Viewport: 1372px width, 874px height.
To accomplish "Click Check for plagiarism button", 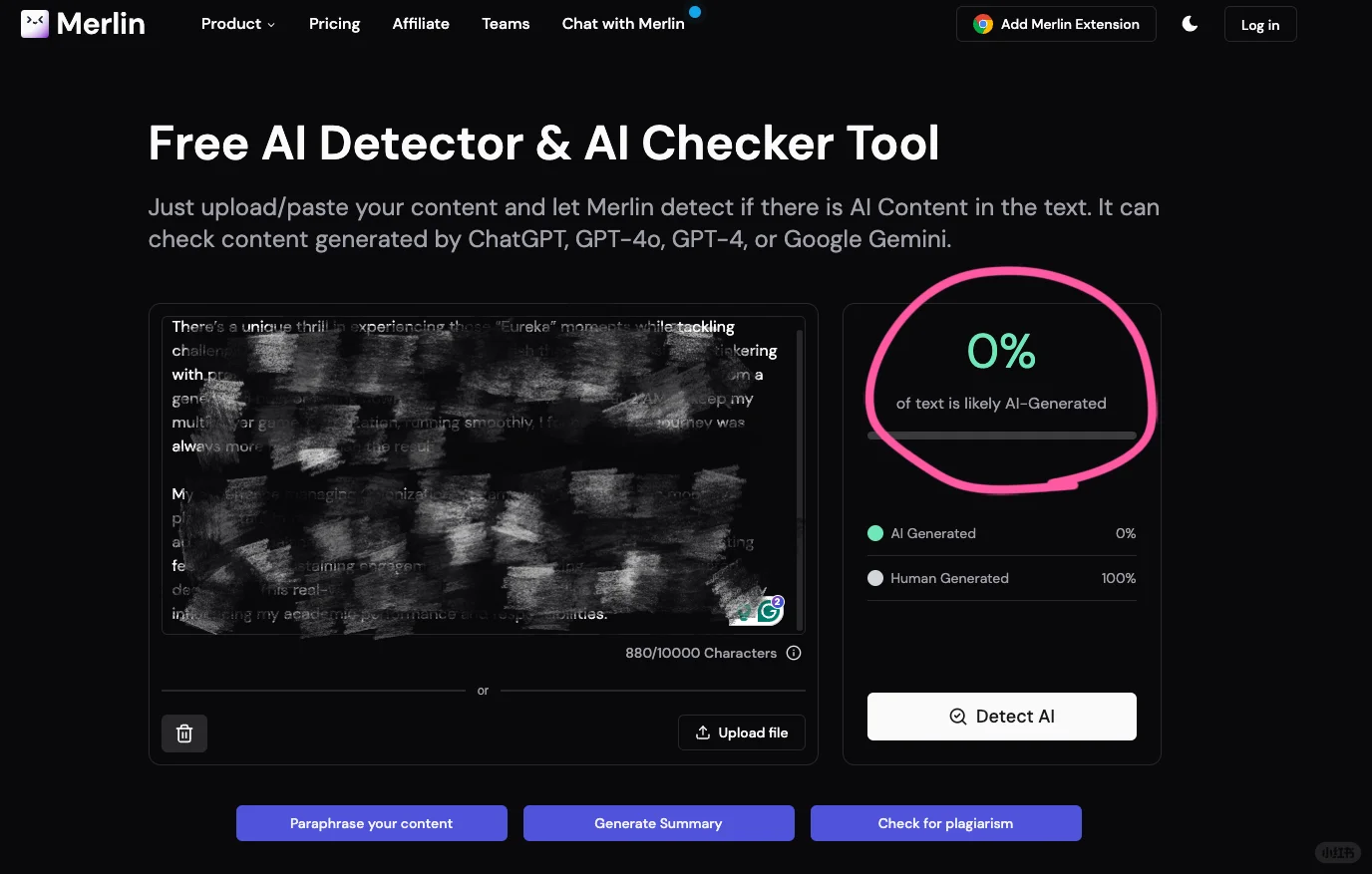I will click(x=946, y=823).
